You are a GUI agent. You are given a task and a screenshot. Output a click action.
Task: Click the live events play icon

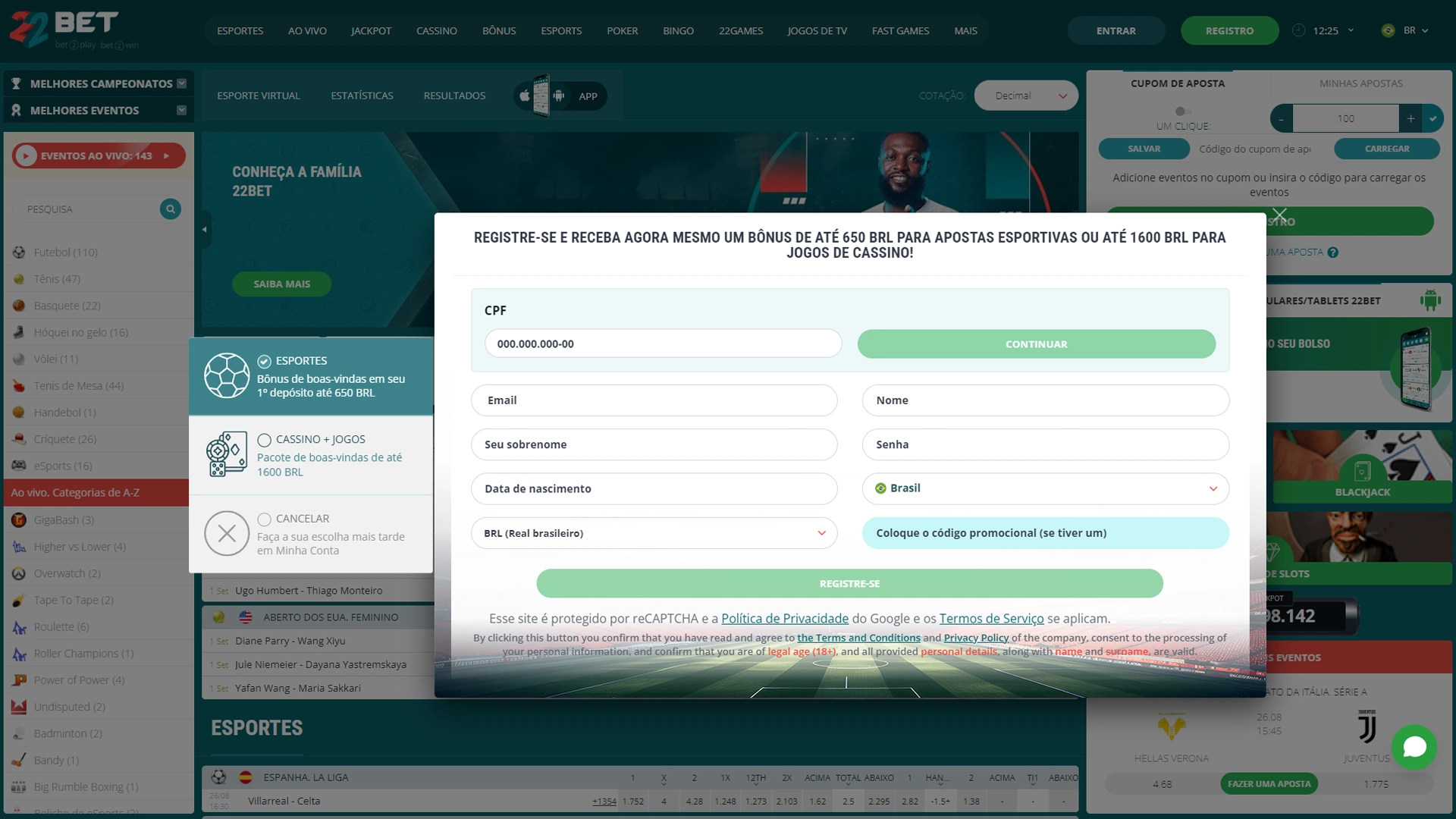pyautogui.click(x=26, y=155)
